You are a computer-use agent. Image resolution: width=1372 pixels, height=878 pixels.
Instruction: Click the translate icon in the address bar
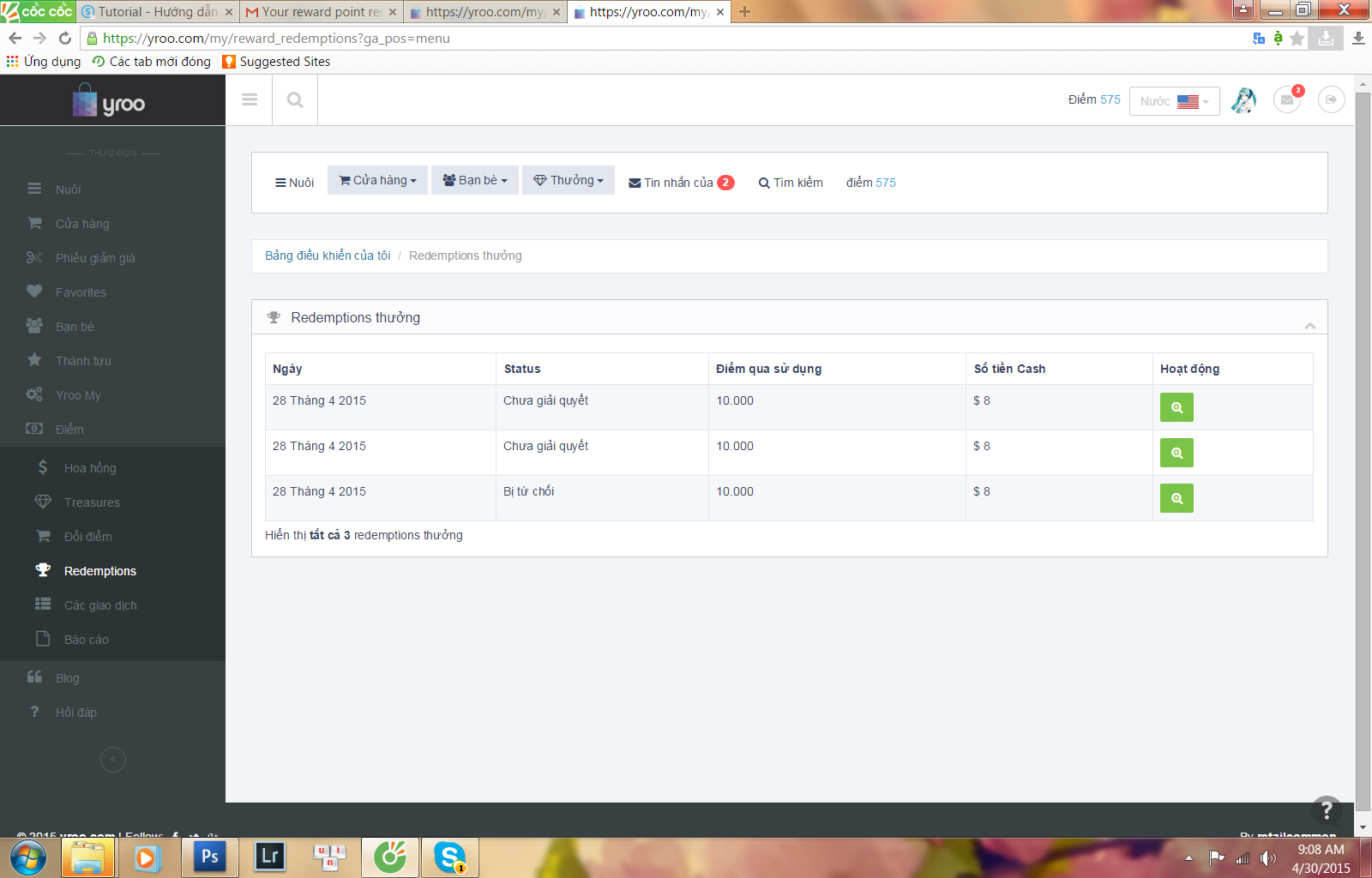pos(1259,38)
